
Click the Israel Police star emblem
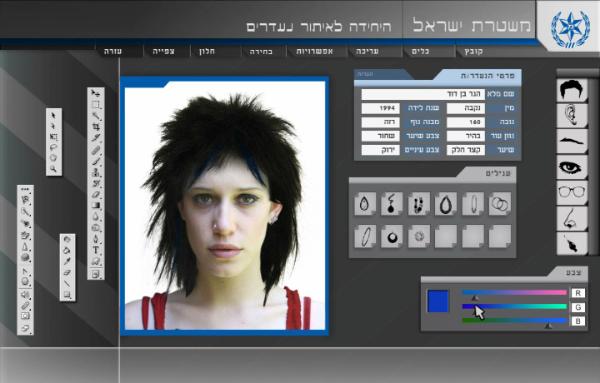pos(570,28)
